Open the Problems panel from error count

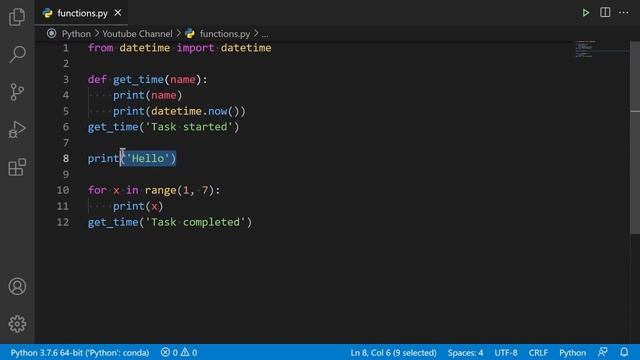click(x=169, y=352)
